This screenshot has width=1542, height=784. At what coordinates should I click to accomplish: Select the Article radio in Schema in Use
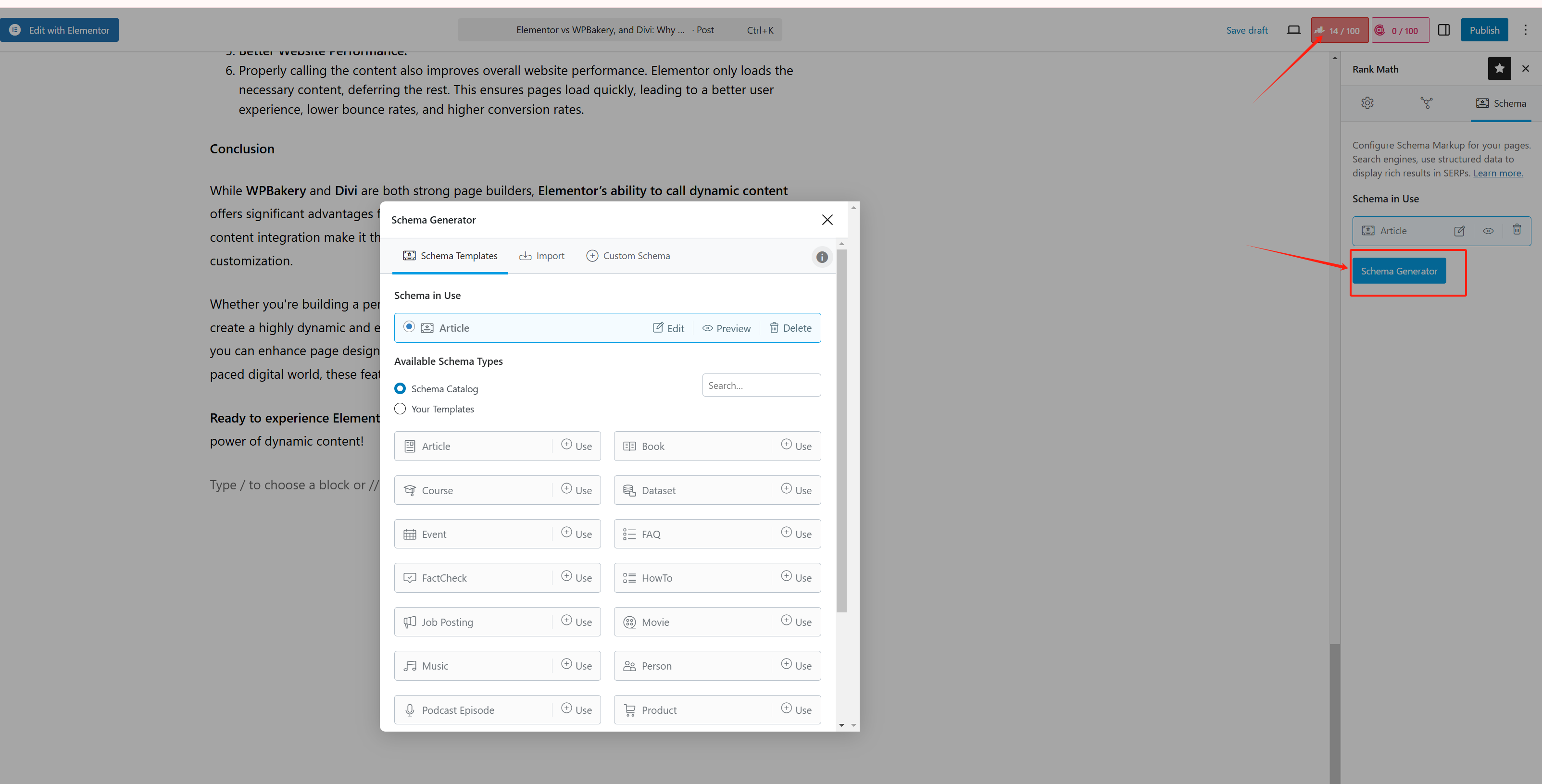coord(409,327)
